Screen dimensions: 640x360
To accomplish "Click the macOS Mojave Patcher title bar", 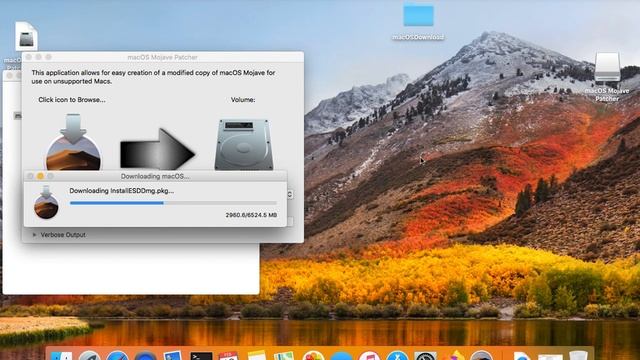I will pos(163,57).
